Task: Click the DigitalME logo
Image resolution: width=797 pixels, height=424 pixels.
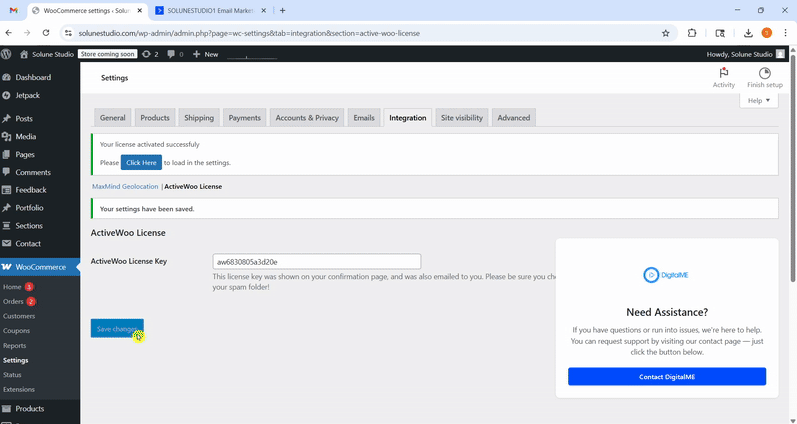Action: click(x=666, y=275)
